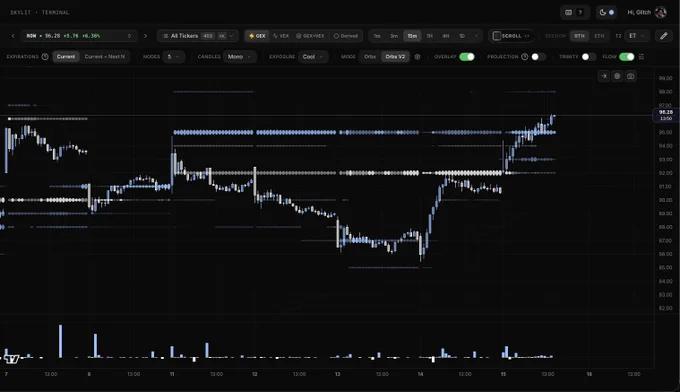The image size is (680, 392).
Task: Show expirations help info icon
Action: (45, 57)
